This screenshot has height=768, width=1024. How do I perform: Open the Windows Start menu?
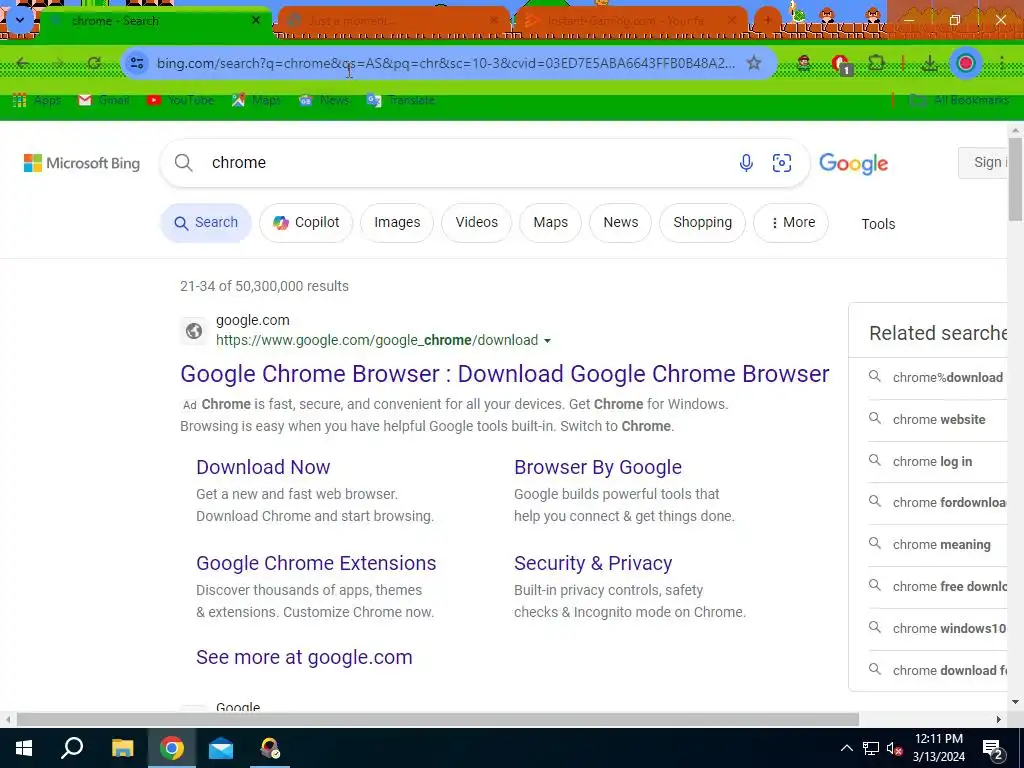24,748
